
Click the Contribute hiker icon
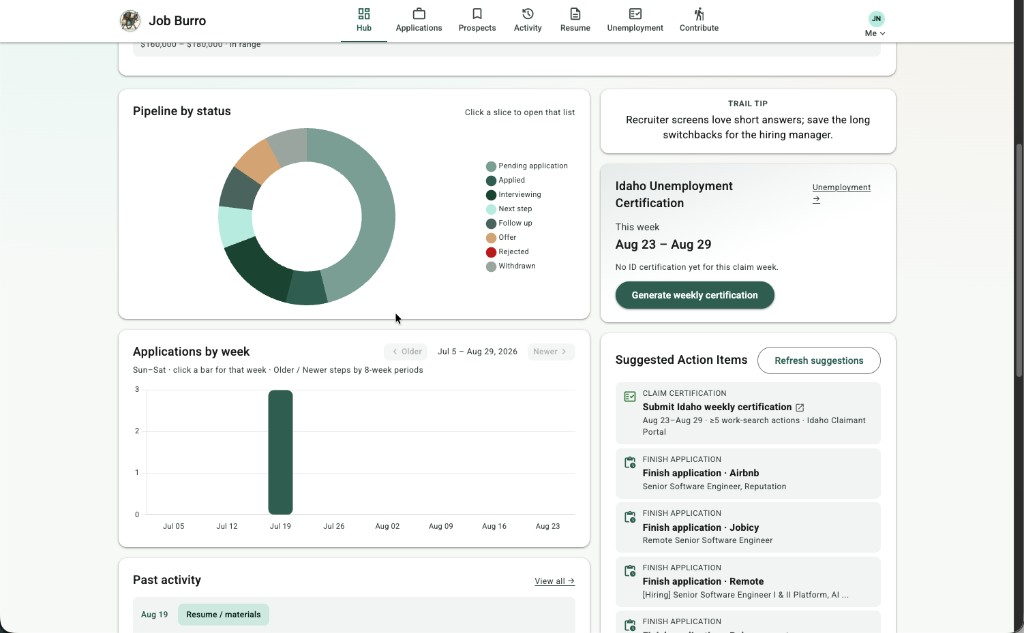(699, 14)
